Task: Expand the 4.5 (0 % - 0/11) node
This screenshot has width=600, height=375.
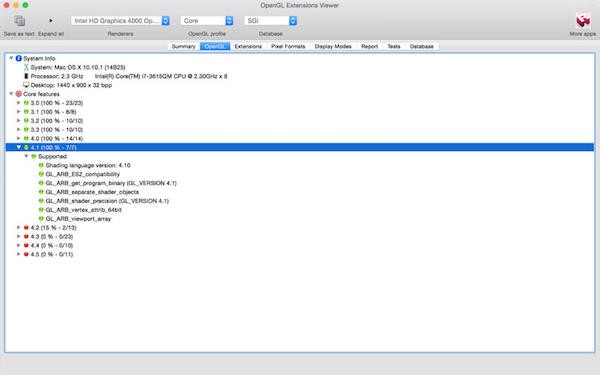Action: click(18, 254)
